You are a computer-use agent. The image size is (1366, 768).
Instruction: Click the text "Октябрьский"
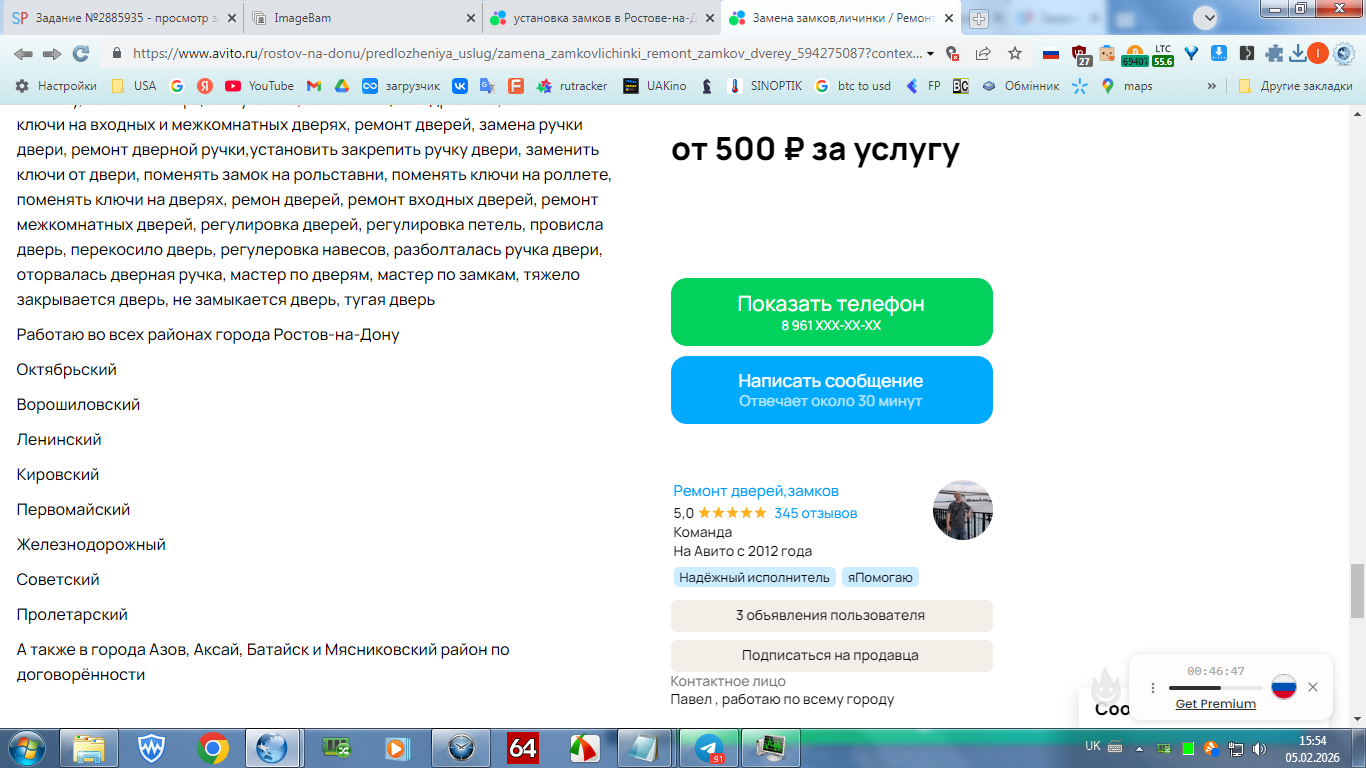click(x=67, y=370)
